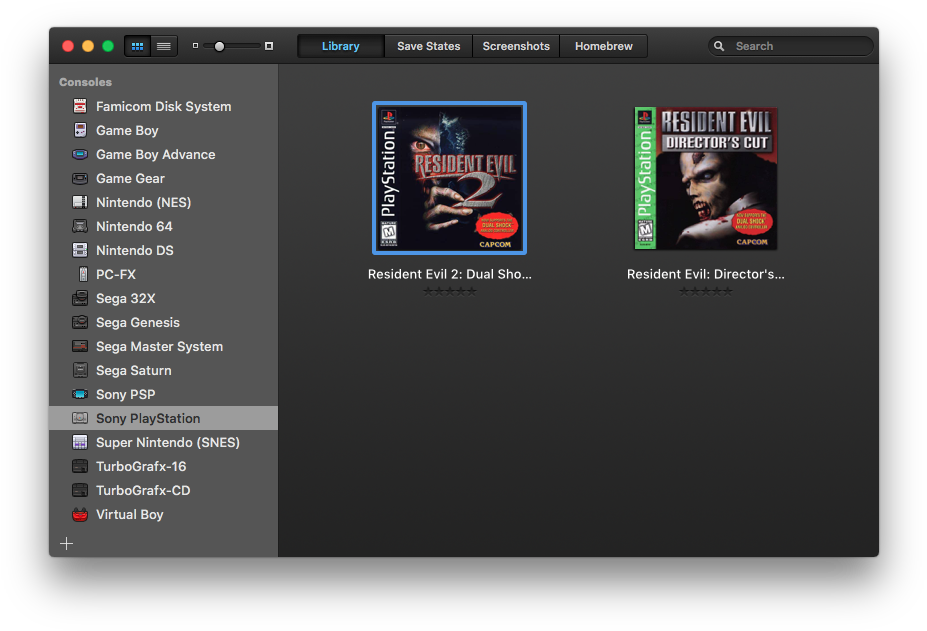Click the Super Nintendo (SNES) console icon

tap(80, 442)
